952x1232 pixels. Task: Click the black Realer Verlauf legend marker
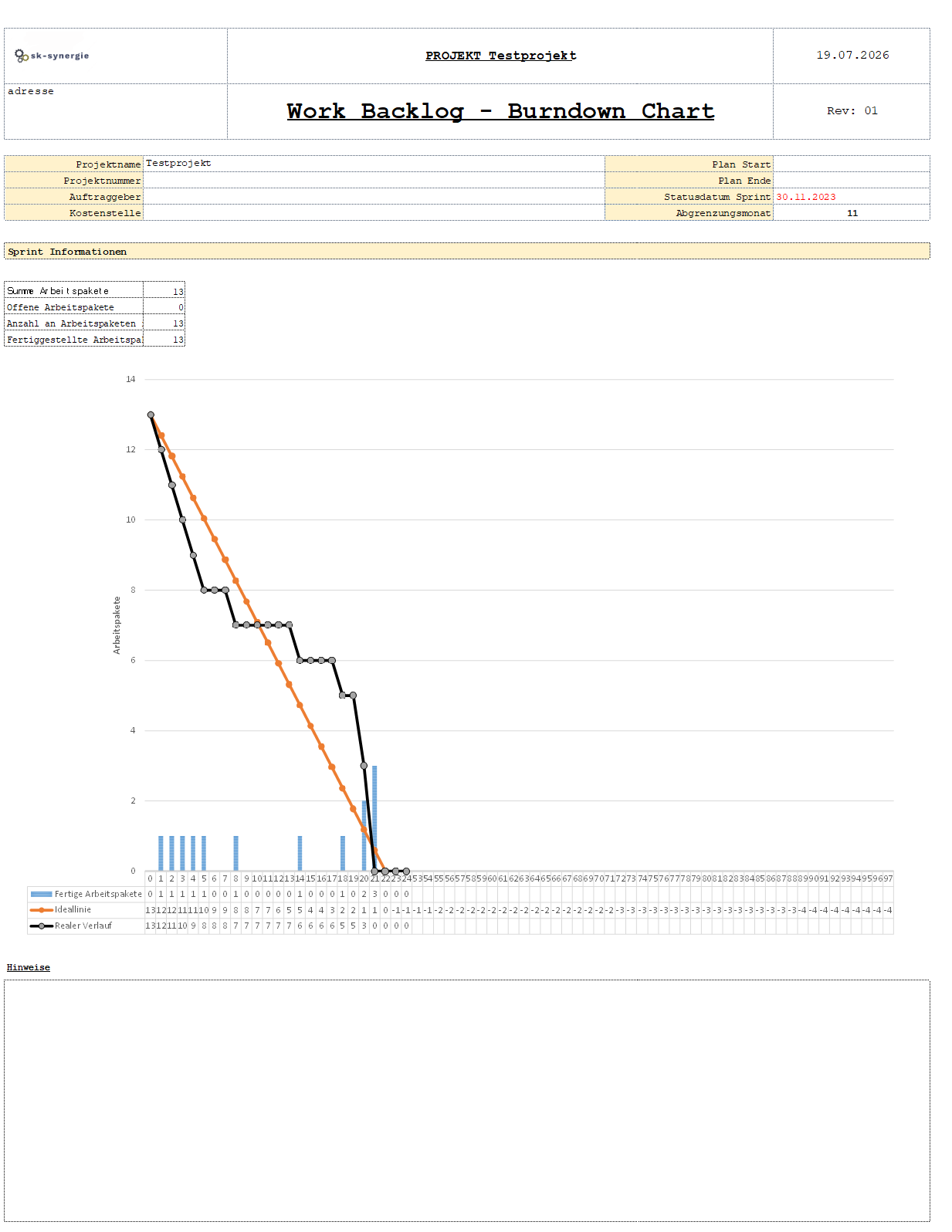[x=41, y=926]
